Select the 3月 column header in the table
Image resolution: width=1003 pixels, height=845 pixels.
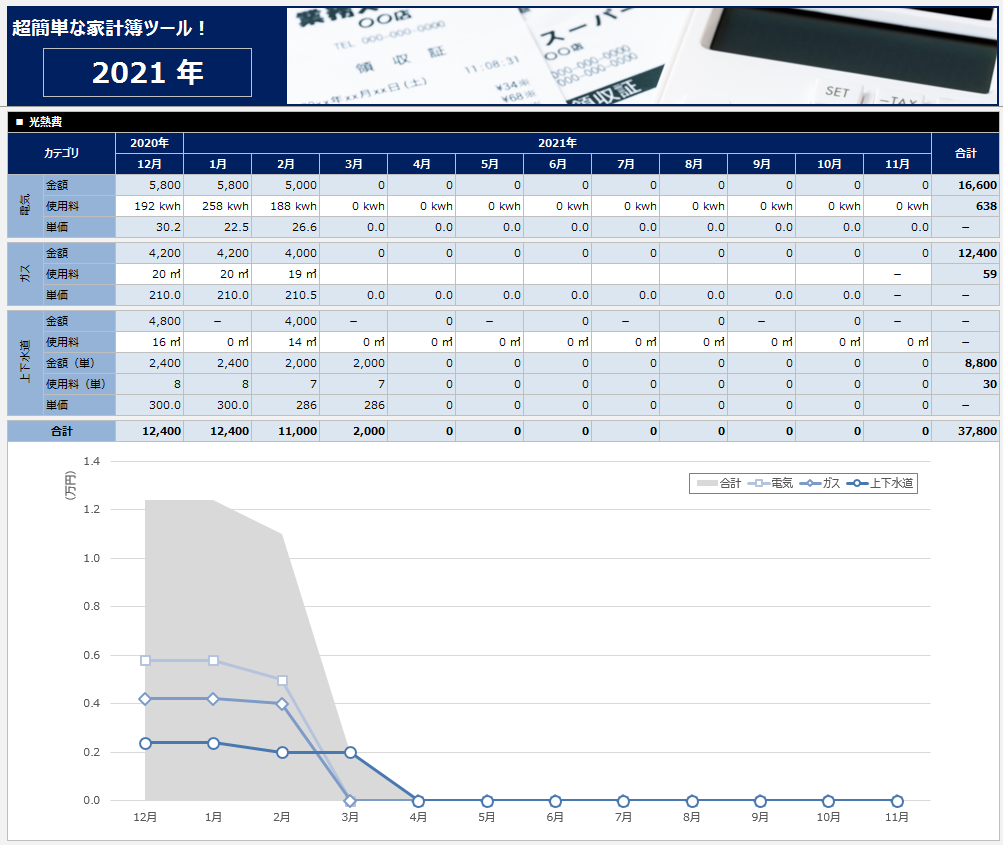pos(354,164)
